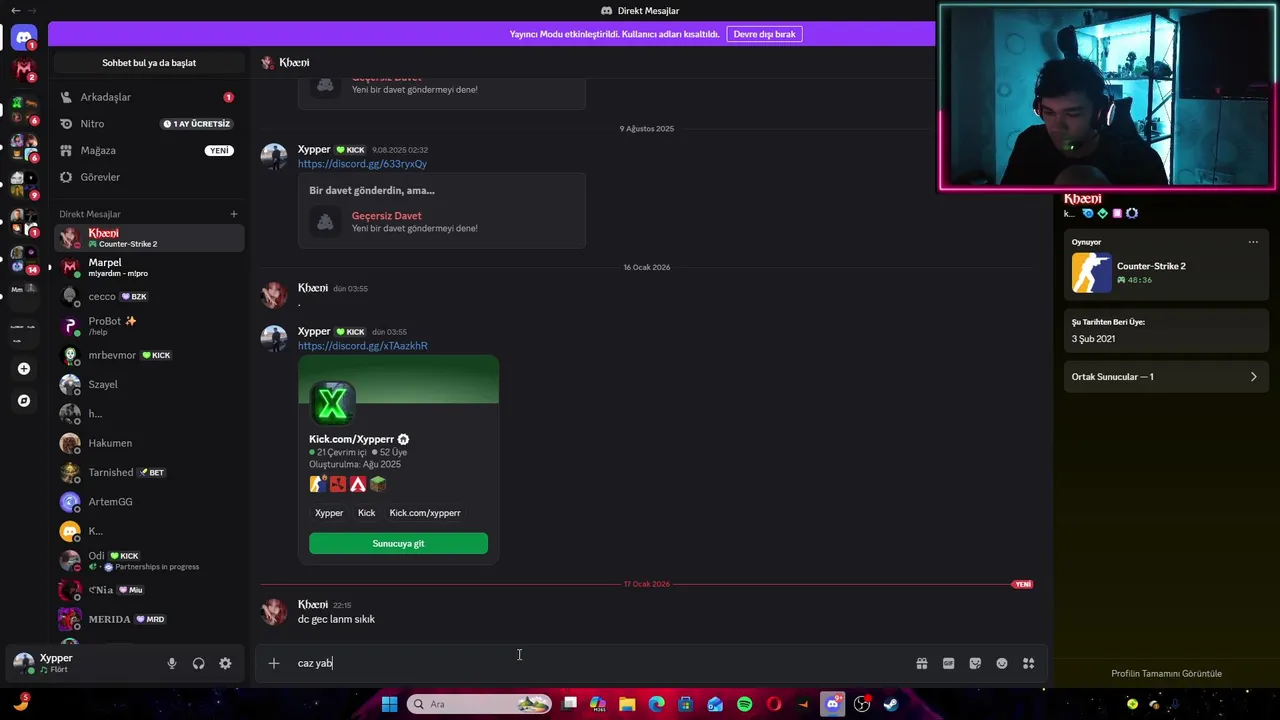Open Discord home direct messages icon
1280x720 pixels.
[x=24, y=38]
